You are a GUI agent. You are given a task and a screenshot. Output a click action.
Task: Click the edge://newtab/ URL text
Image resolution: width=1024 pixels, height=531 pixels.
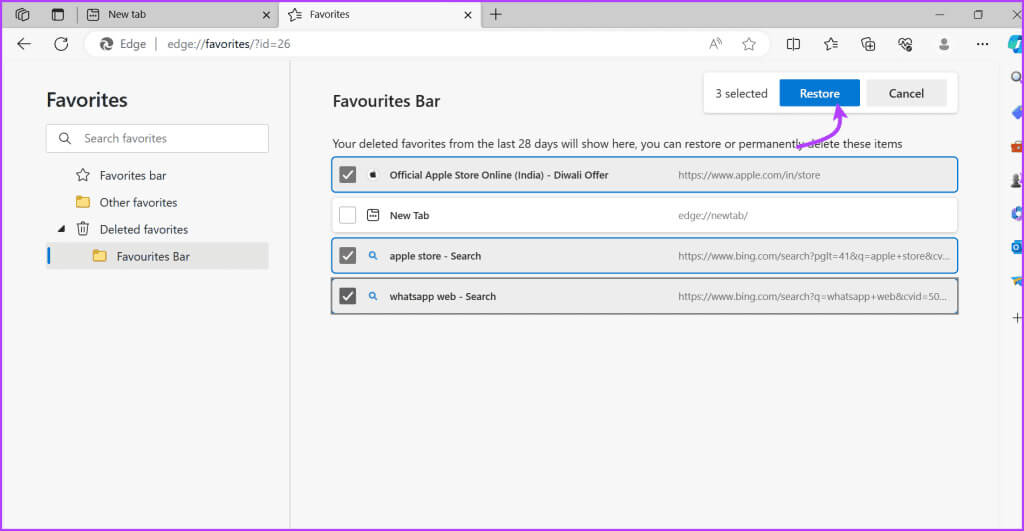click(712, 216)
